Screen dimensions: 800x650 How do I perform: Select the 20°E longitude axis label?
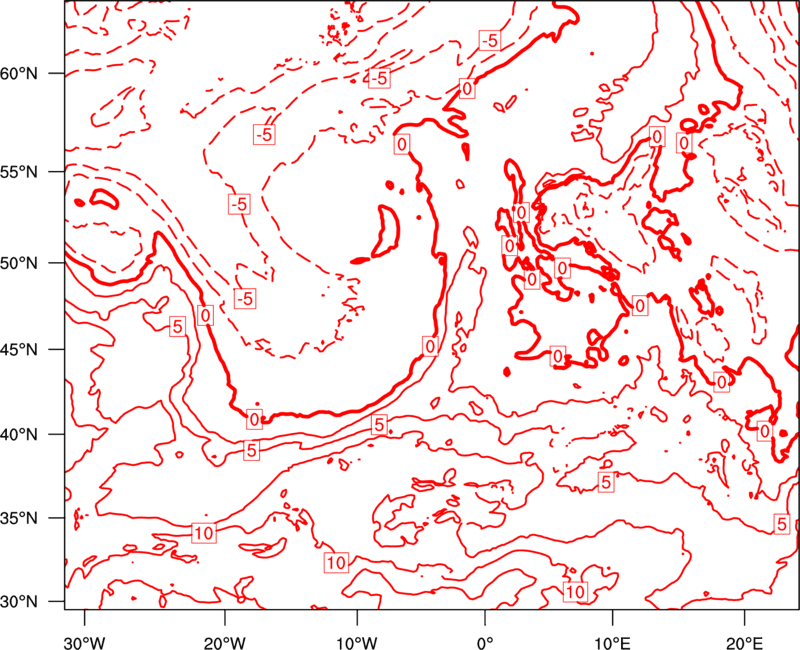pos(744,643)
